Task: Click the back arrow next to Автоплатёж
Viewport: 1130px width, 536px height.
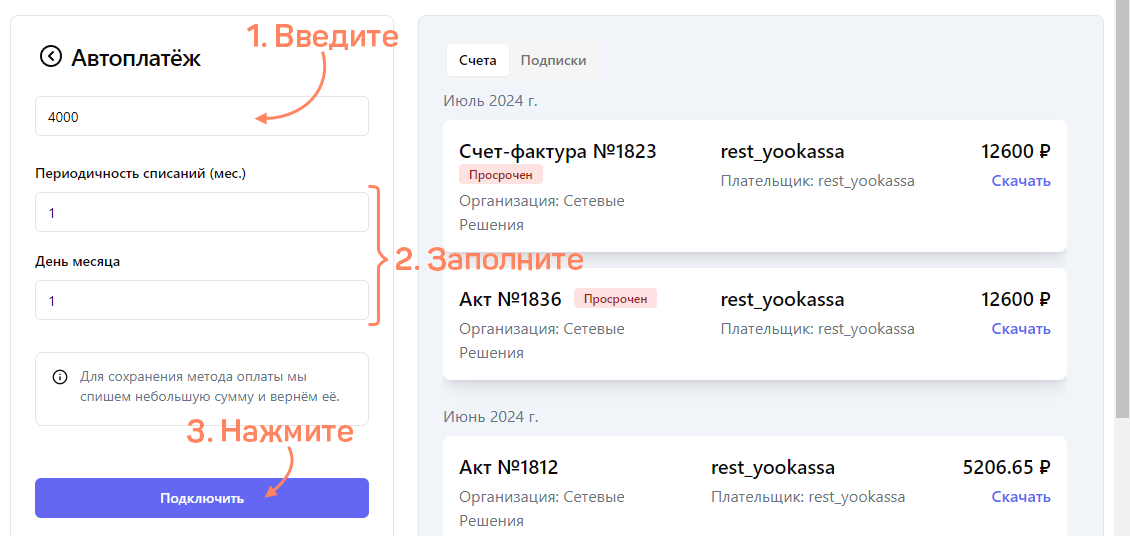Action: click(x=51, y=57)
